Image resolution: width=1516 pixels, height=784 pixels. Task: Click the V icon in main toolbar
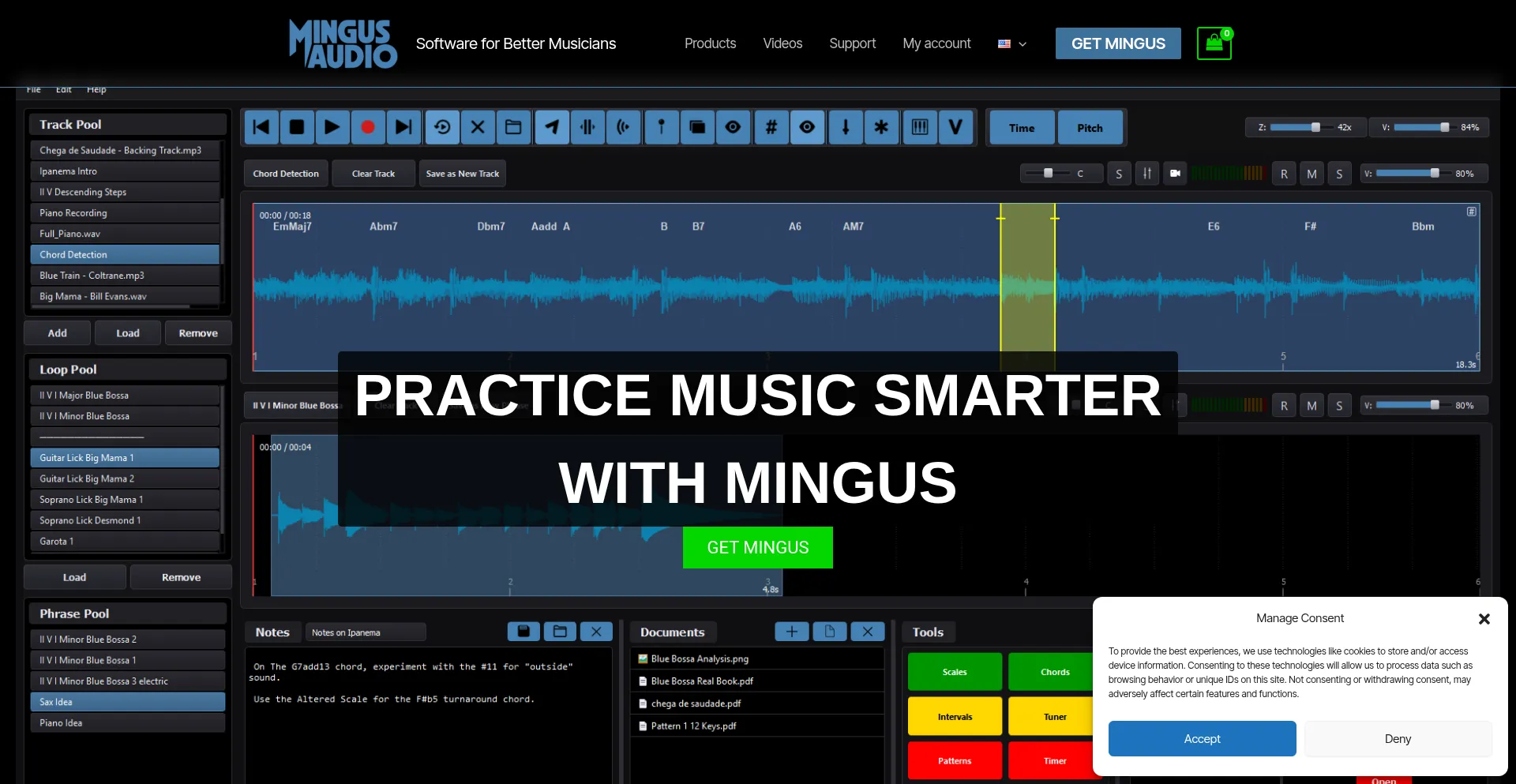(x=955, y=127)
